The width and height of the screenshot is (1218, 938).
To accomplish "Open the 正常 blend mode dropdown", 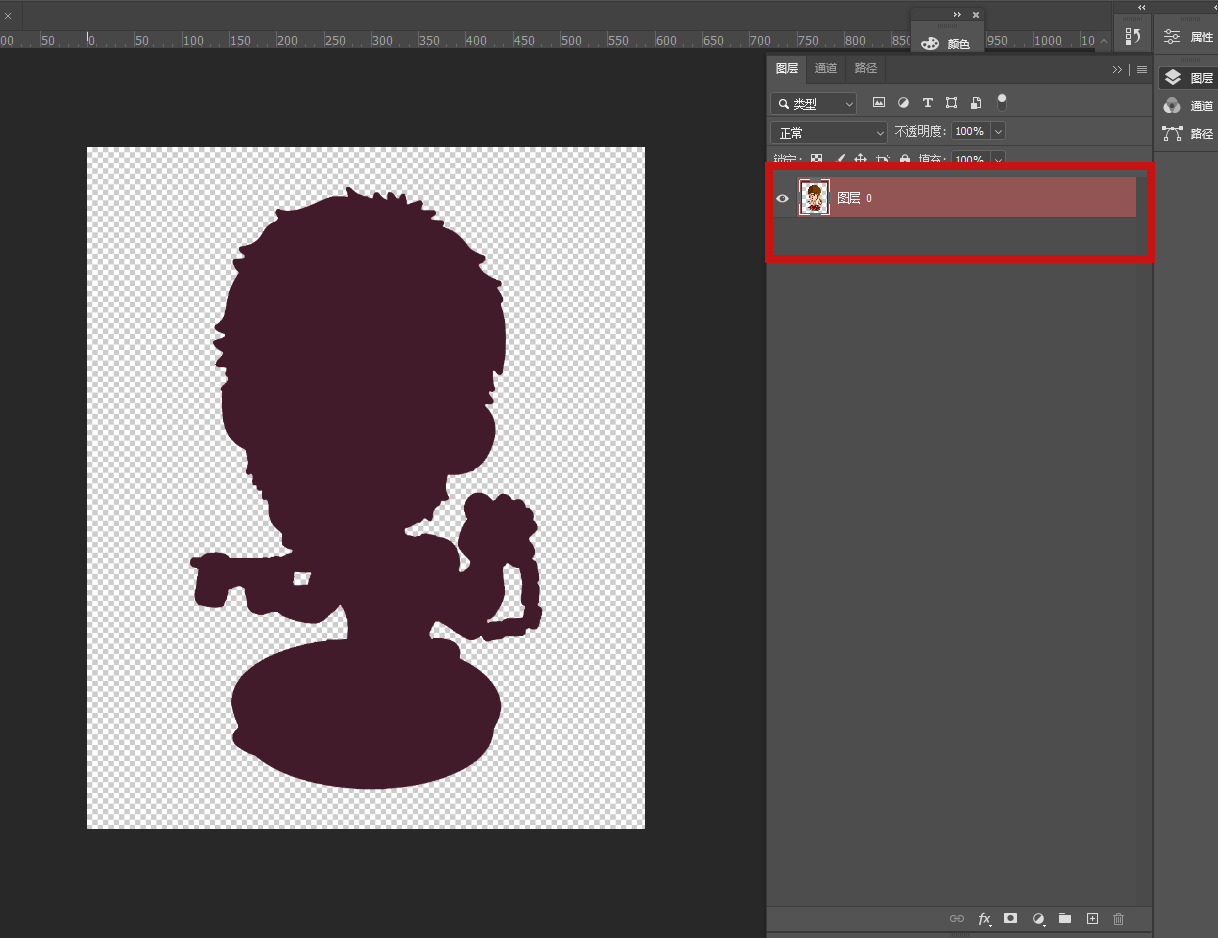I will (828, 133).
